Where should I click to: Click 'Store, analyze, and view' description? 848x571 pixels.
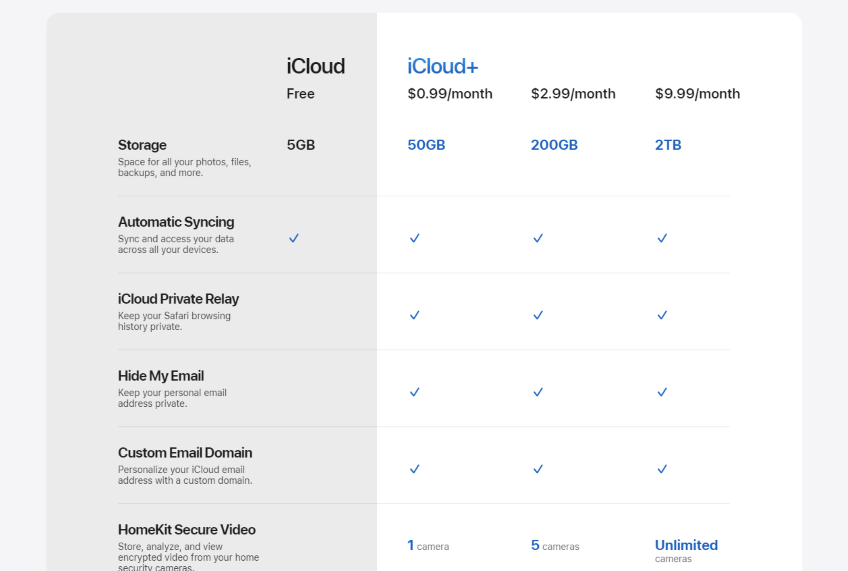(x=188, y=556)
